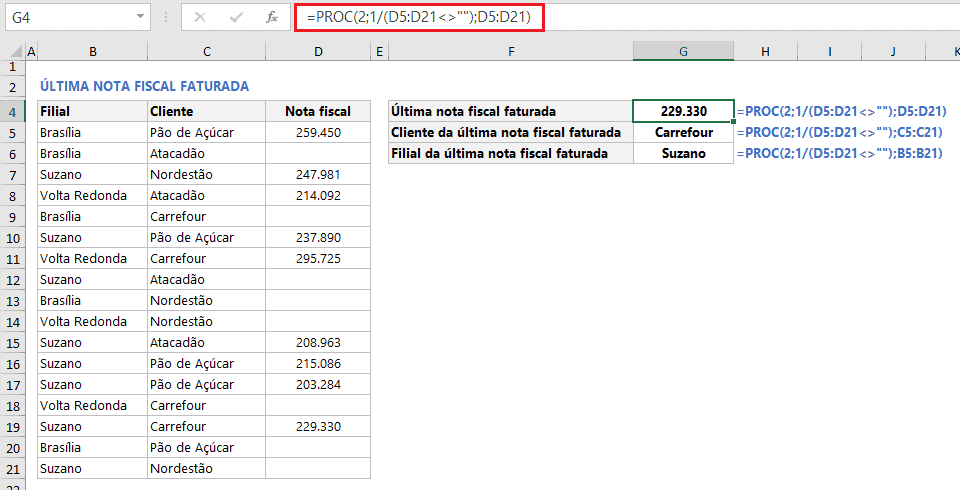Open Insert Function with the fx icon
The image size is (960, 490).
pos(271,17)
